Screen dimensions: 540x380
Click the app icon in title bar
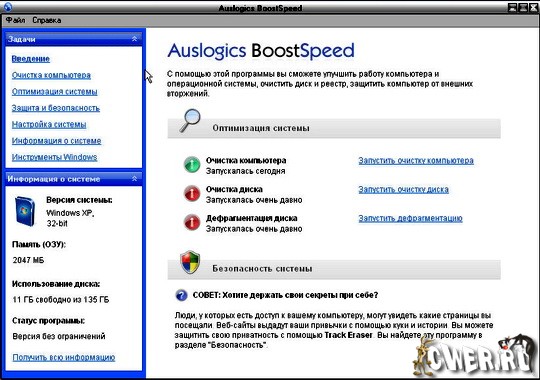pyautogui.click(x=7, y=7)
